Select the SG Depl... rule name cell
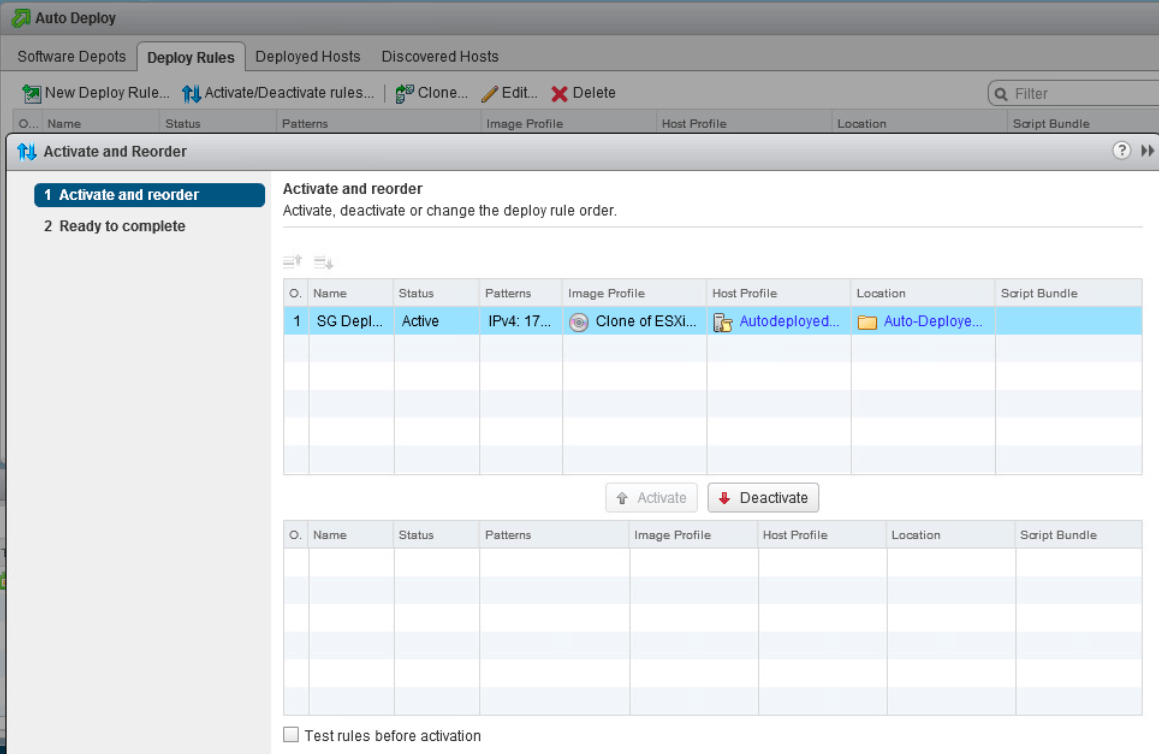 tap(350, 321)
